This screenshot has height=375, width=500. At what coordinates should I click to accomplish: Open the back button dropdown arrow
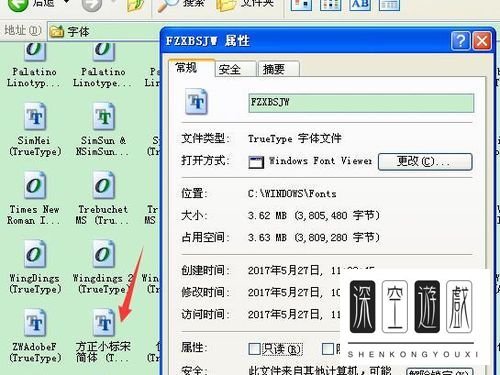point(67,2)
